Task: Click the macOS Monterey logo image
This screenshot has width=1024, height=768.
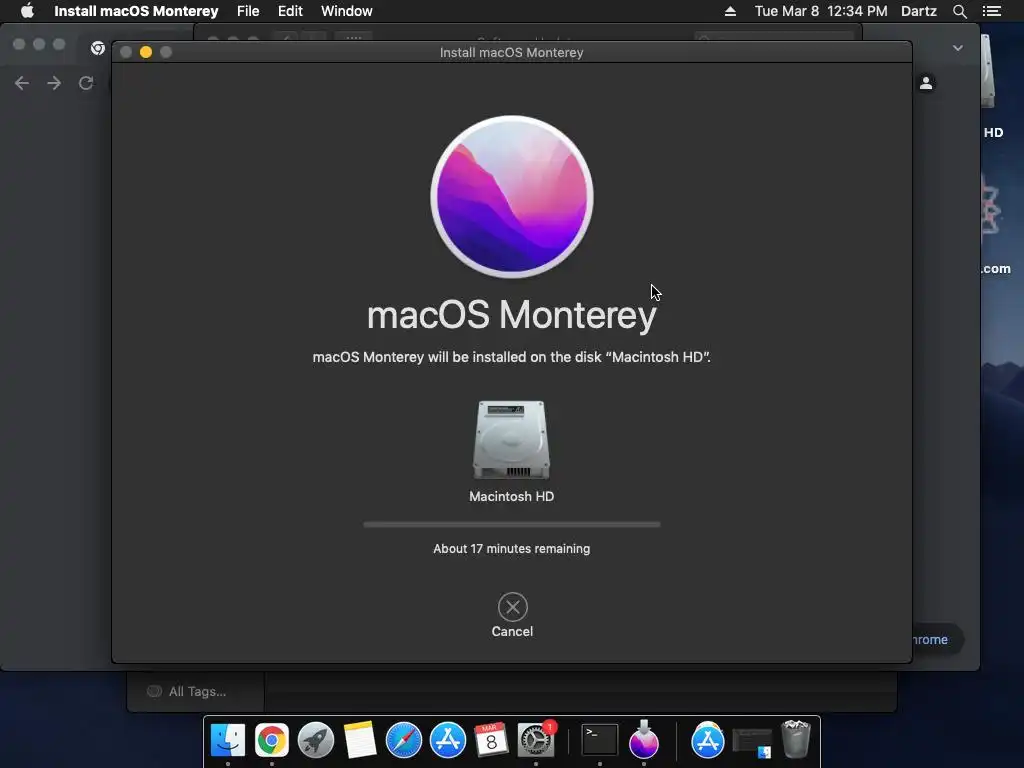Action: (x=512, y=197)
